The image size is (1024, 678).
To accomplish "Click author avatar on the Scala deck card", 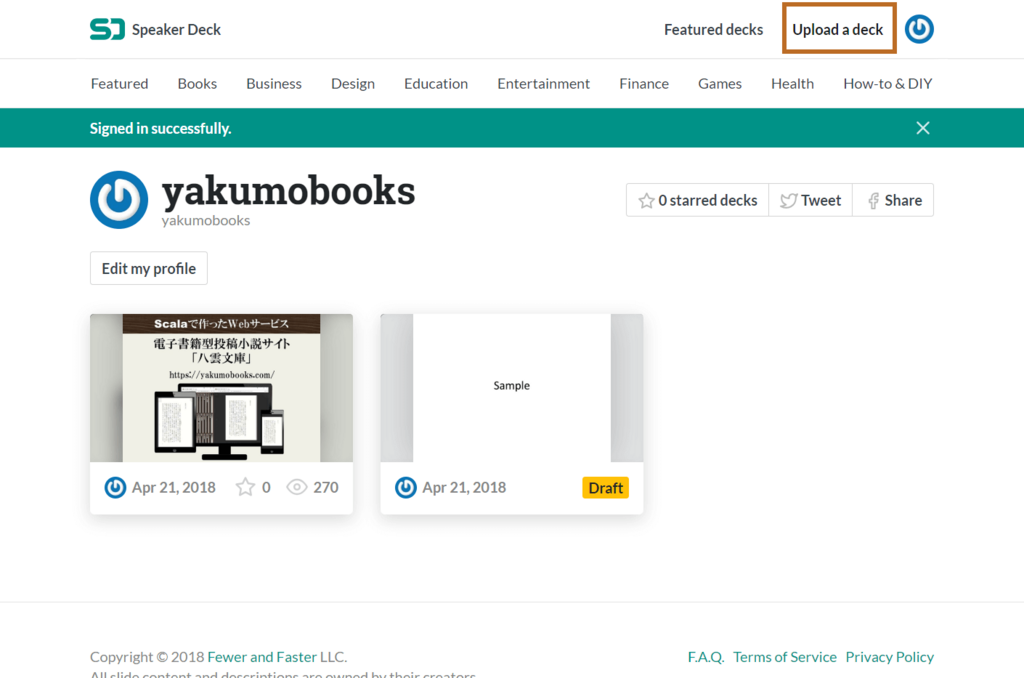I will 115,487.
